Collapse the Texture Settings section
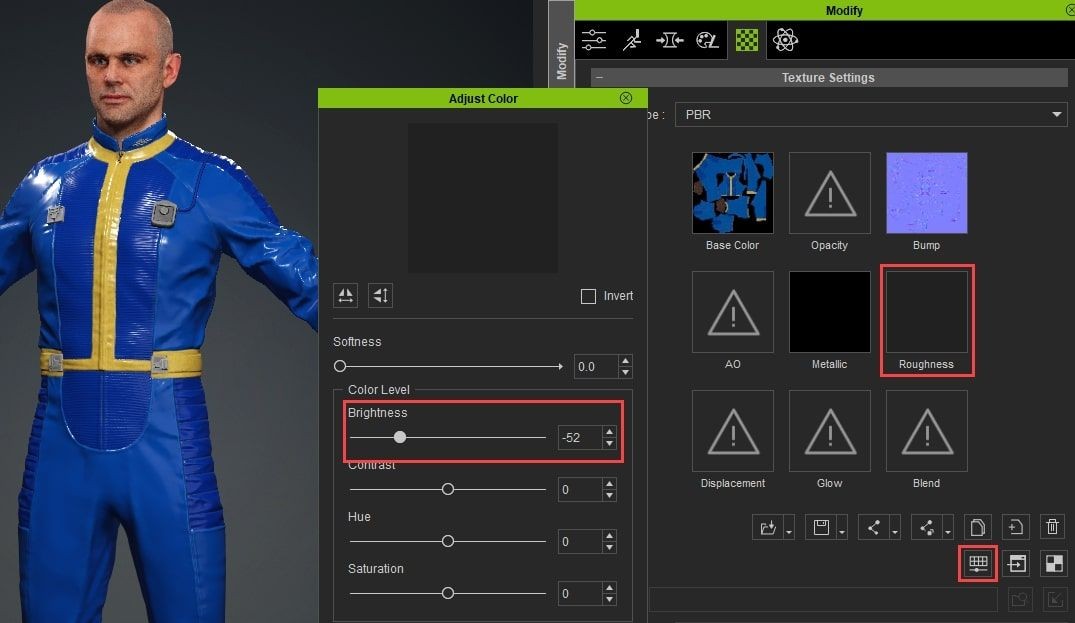 pyautogui.click(x=599, y=78)
